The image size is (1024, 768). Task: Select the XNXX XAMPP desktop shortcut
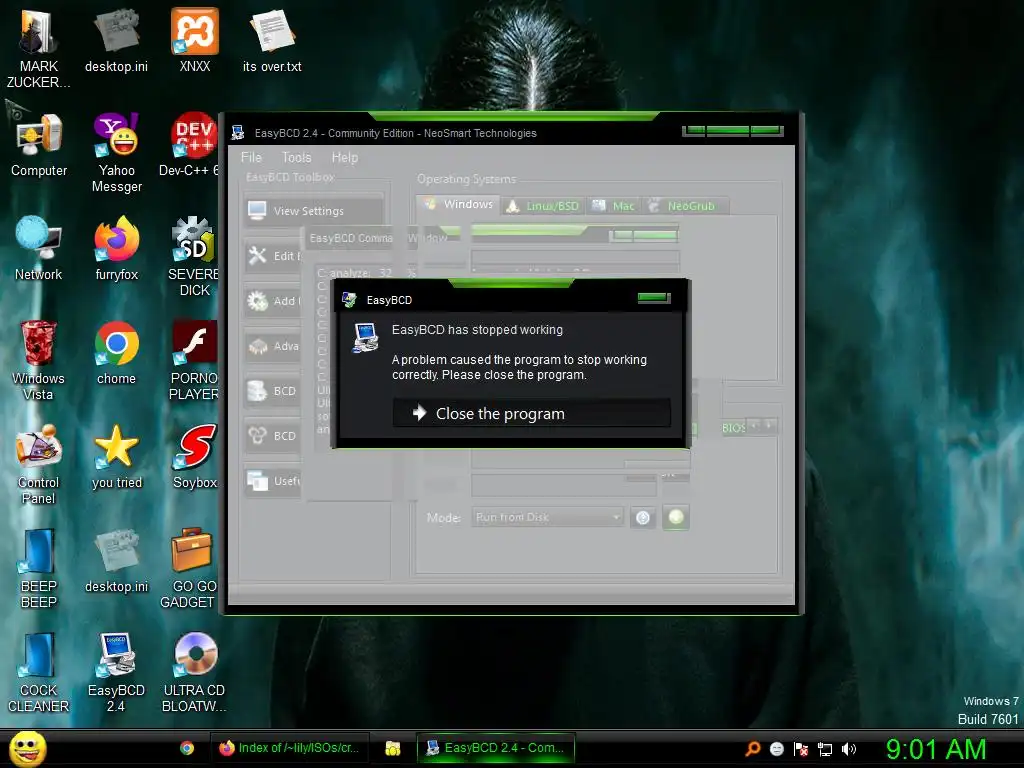195,41
